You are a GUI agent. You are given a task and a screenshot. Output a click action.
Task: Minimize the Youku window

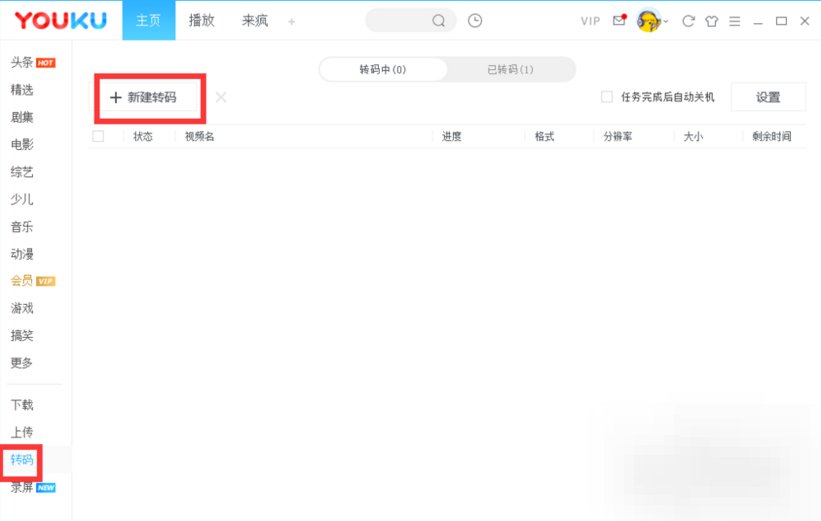pos(758,23)
